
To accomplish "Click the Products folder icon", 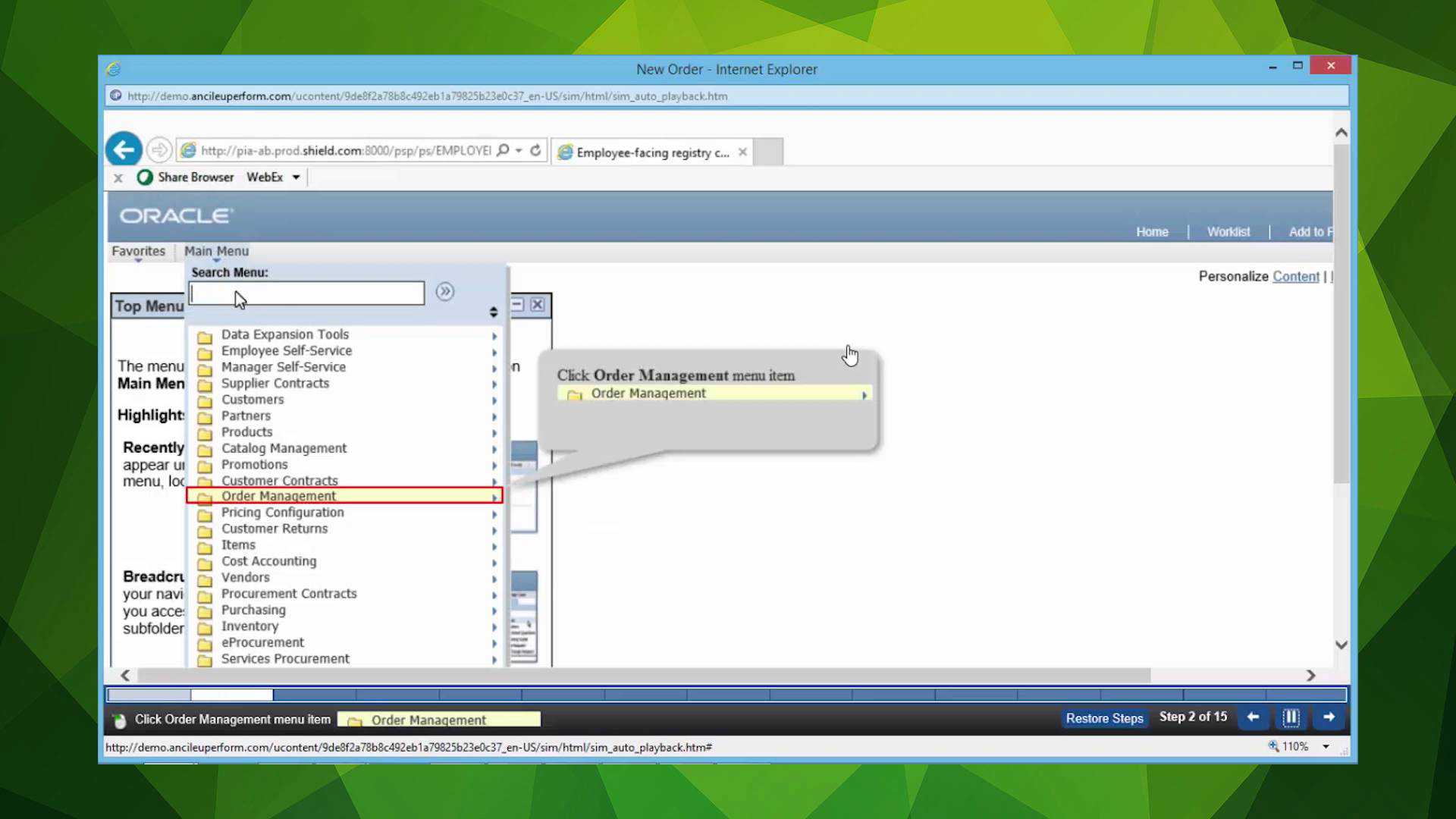I will pyautogui.click(x=204, y=433).
